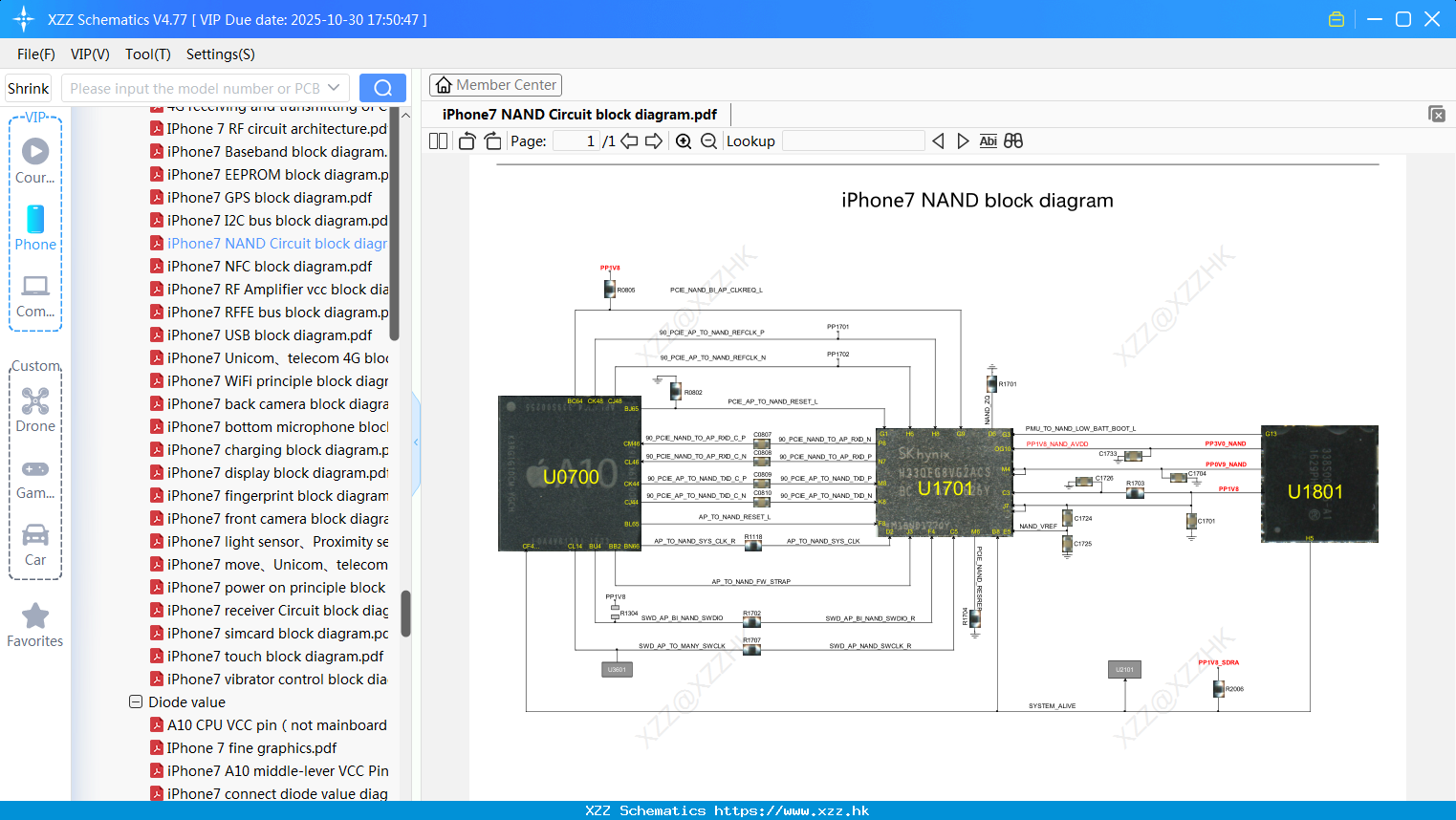Open the Tool(T) menu
1456x820 pixels.
click(x=148, y=54)
